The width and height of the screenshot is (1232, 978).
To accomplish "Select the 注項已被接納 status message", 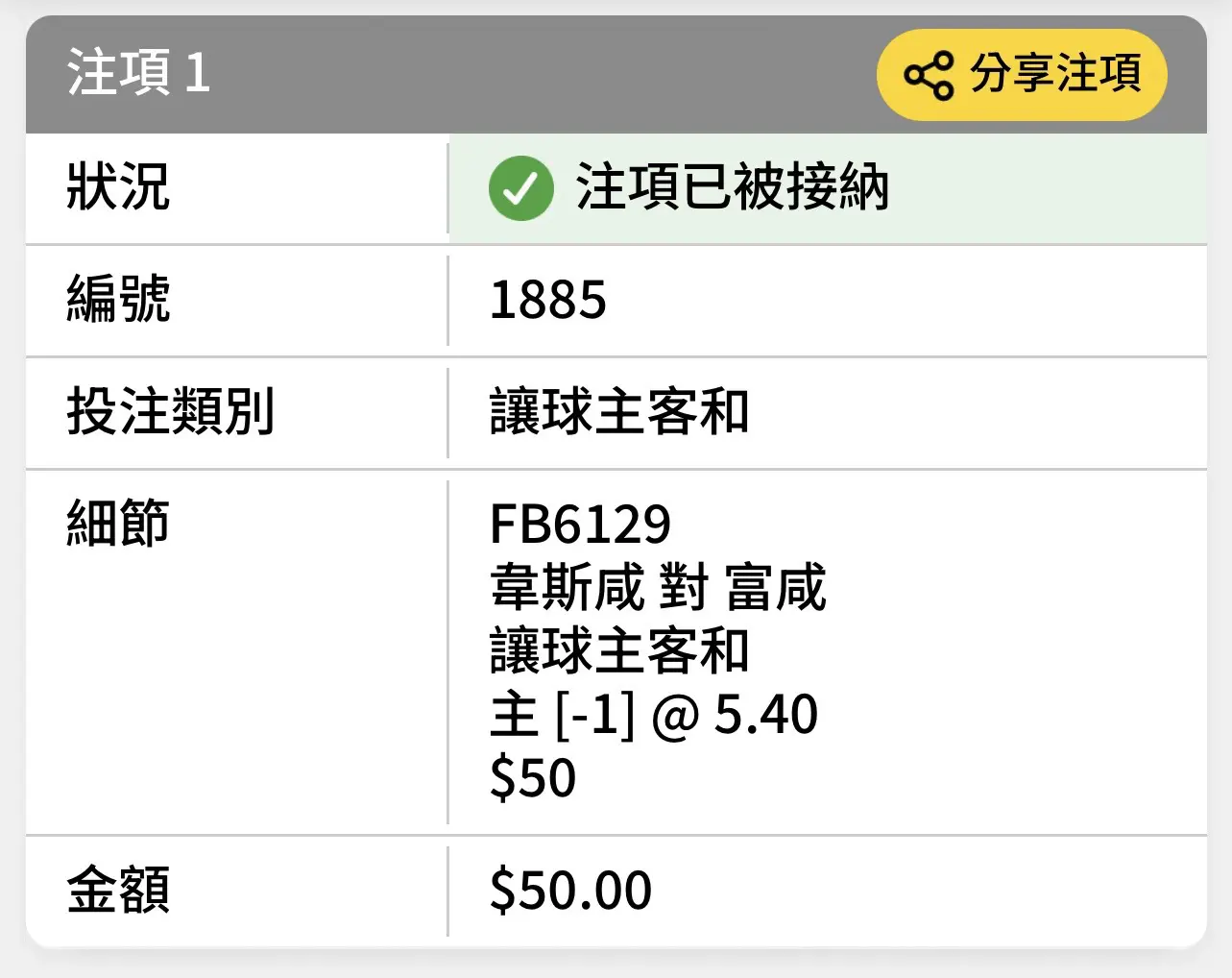I will tap(732, 187).
